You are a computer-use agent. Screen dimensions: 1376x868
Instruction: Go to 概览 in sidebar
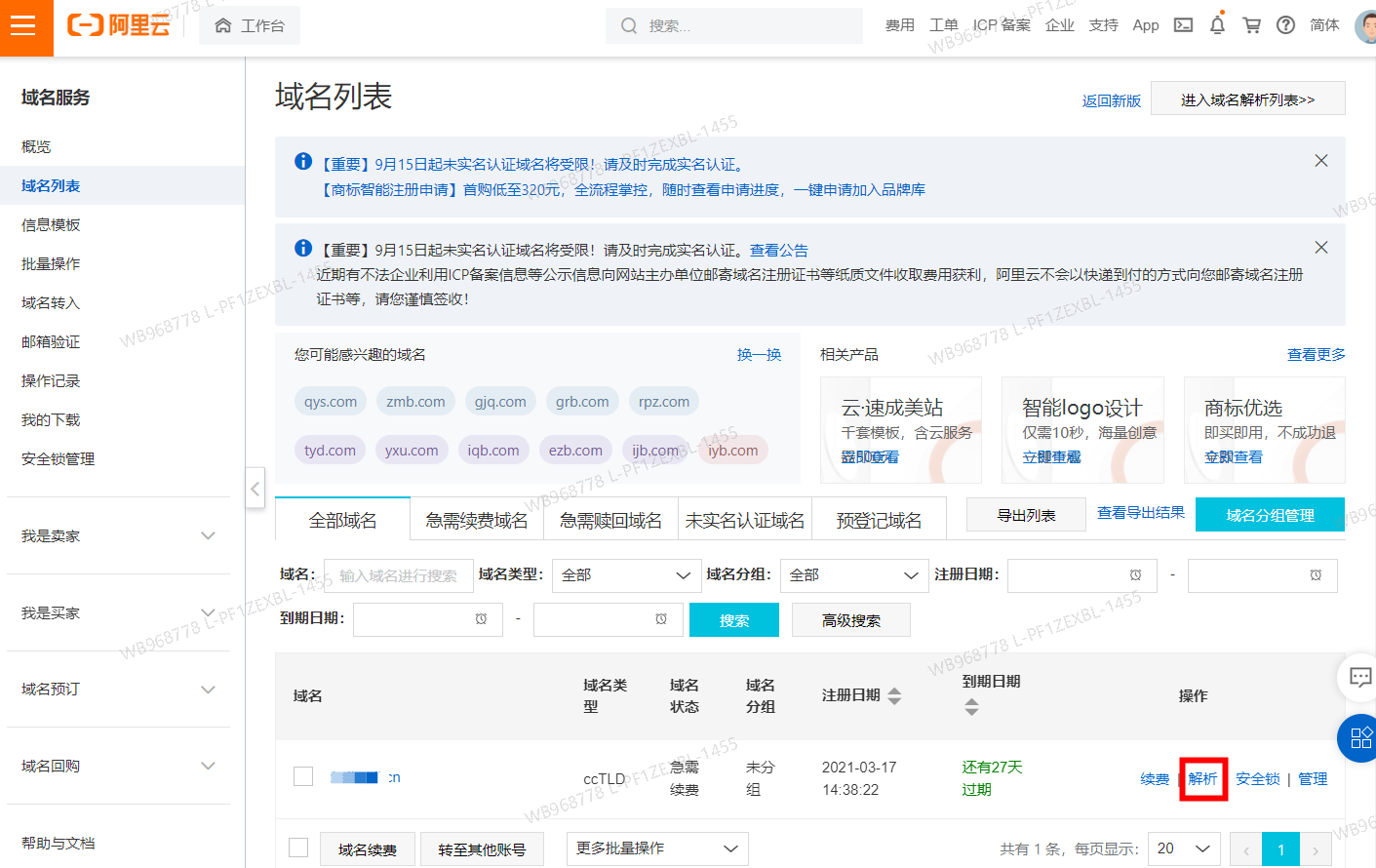point(36,146)
